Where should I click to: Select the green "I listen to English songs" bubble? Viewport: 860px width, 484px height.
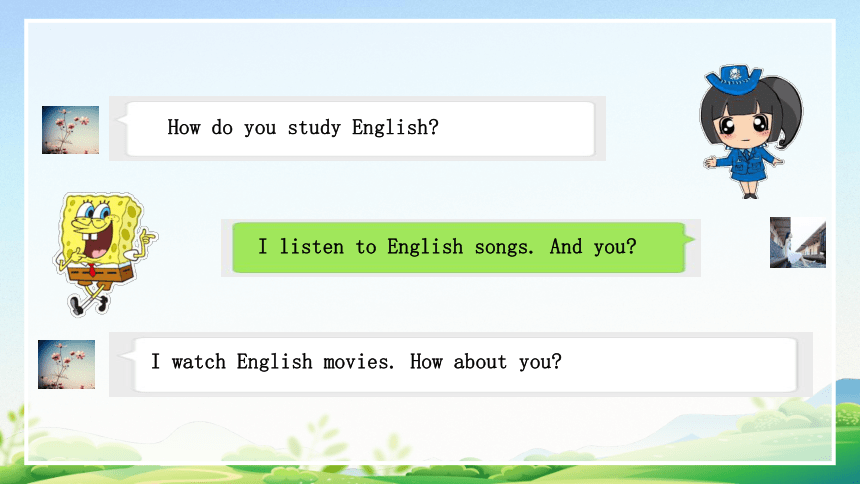459,247
